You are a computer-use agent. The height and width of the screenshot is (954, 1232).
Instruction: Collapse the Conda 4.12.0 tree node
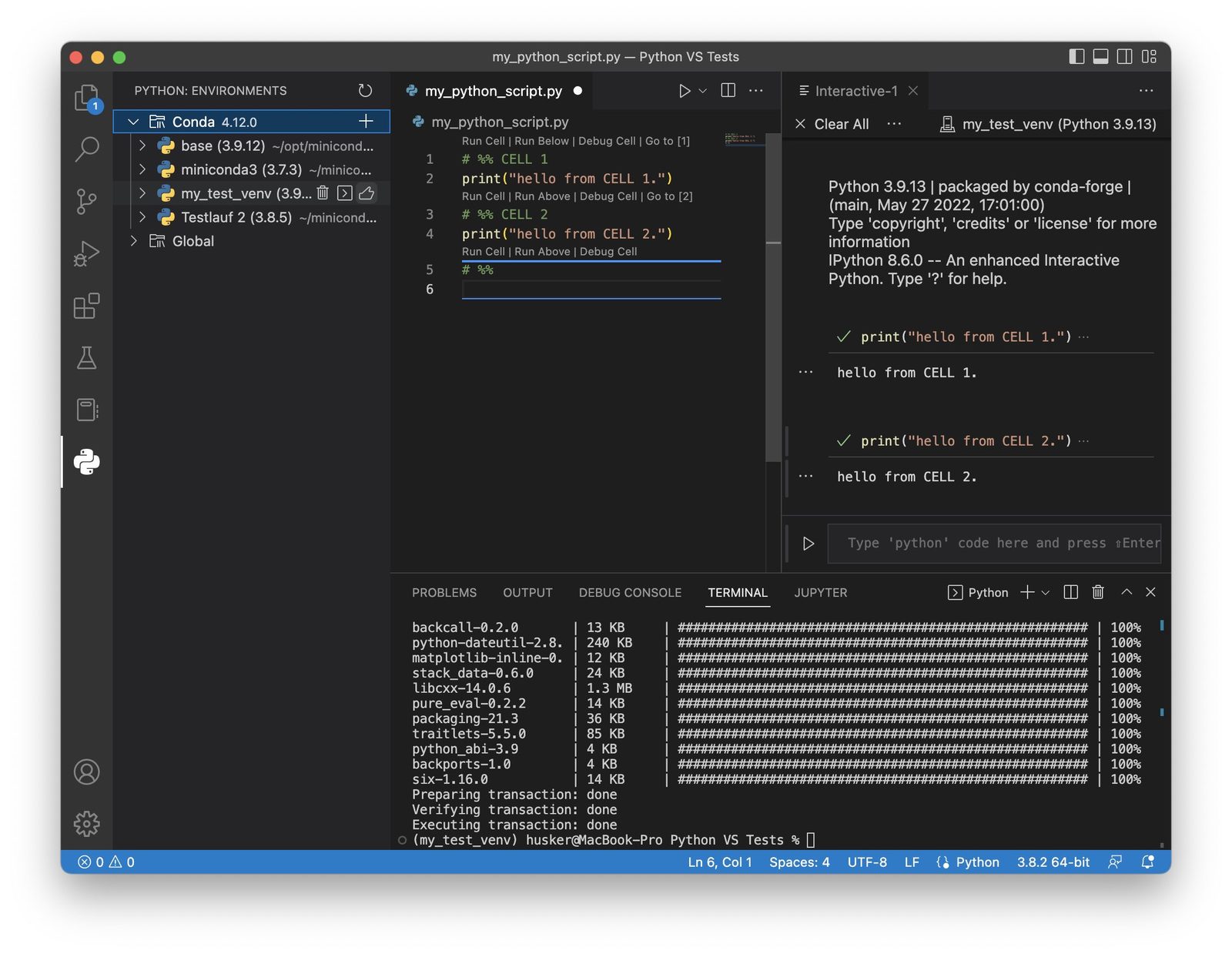pos(133,122)
